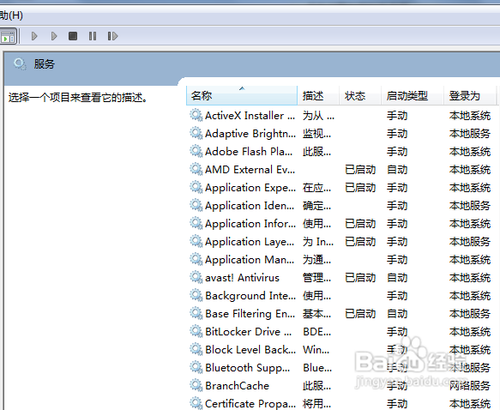The image size is (500, 410).
Task: Click the Block Level Back... service name
Action: 250,350
